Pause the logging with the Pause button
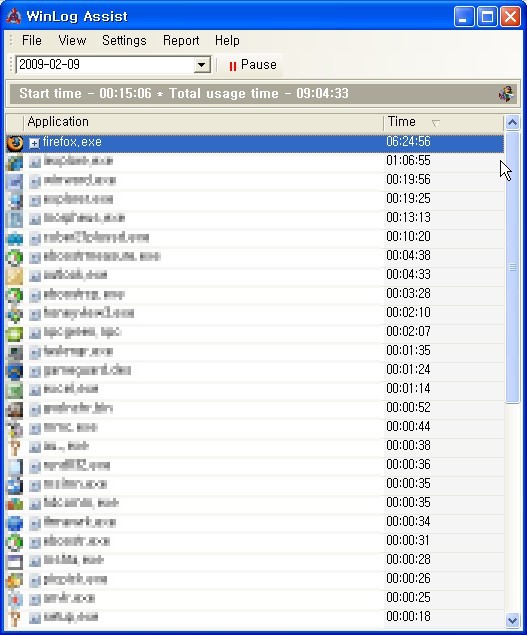Viewport: 527px width, 635px height. (x=252, y=65)
